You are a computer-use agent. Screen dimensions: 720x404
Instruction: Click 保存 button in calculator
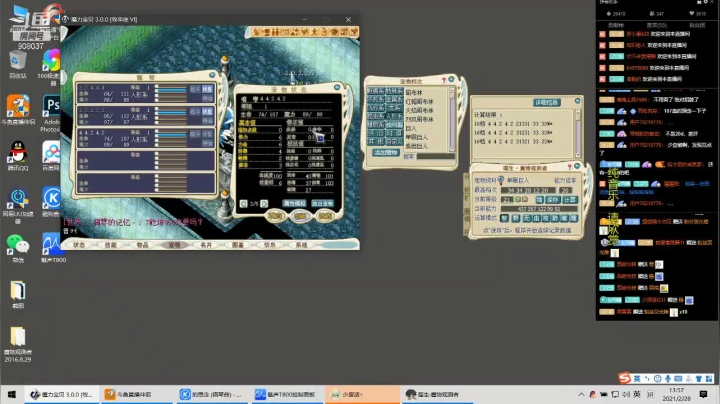point(552,200)
